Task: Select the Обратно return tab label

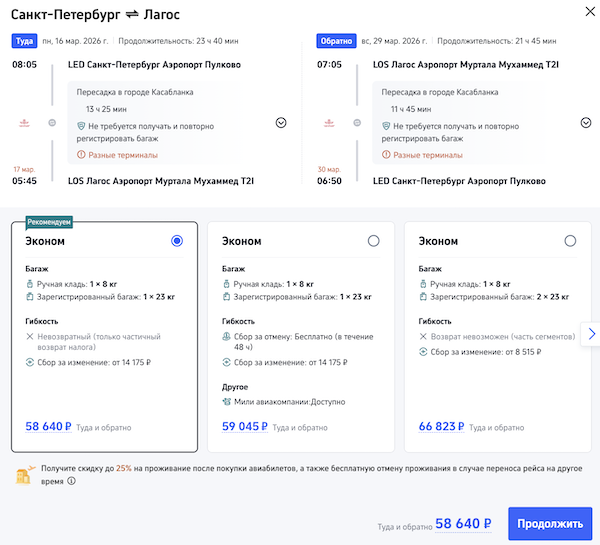Action: (335, 41)
